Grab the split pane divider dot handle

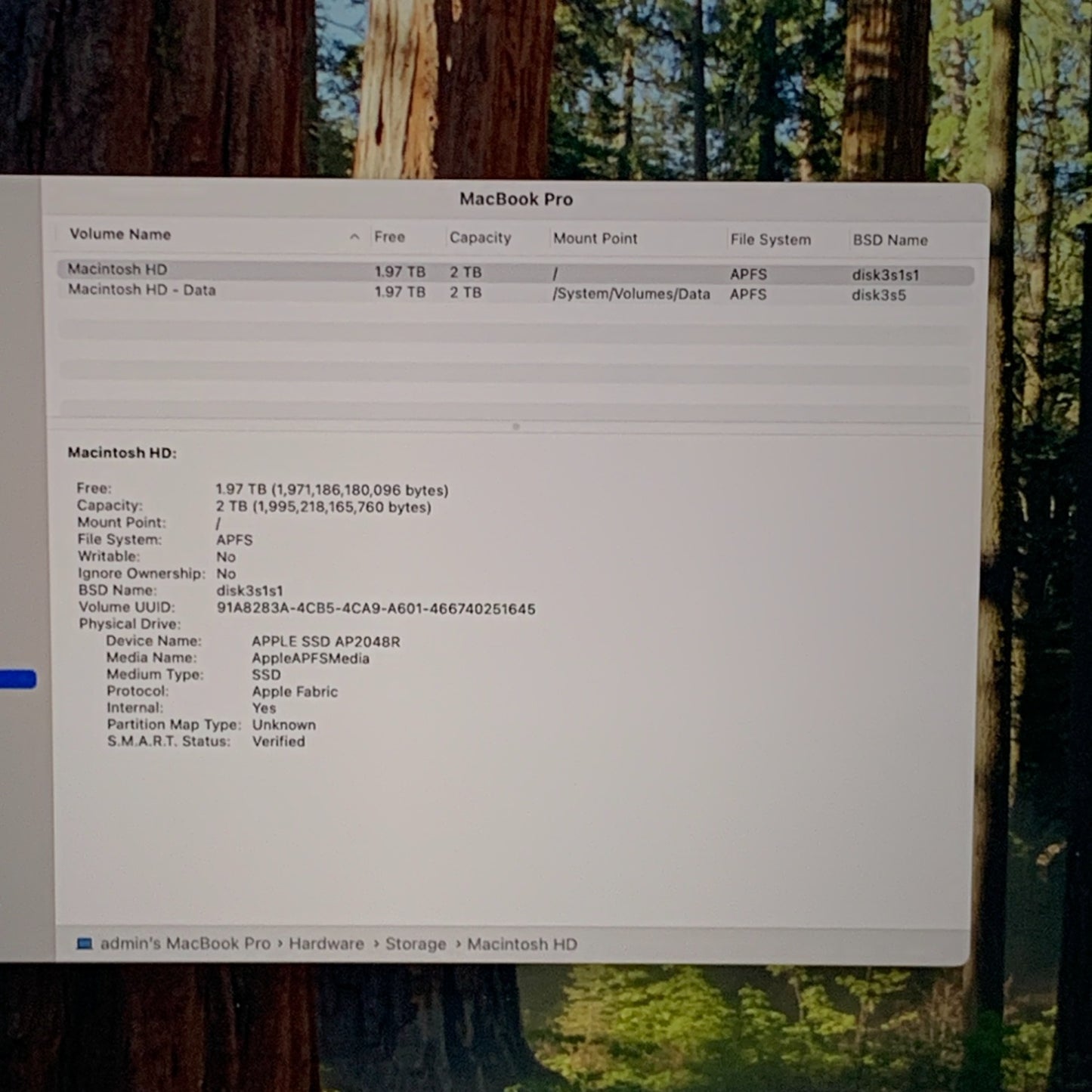tap(516, 427)
